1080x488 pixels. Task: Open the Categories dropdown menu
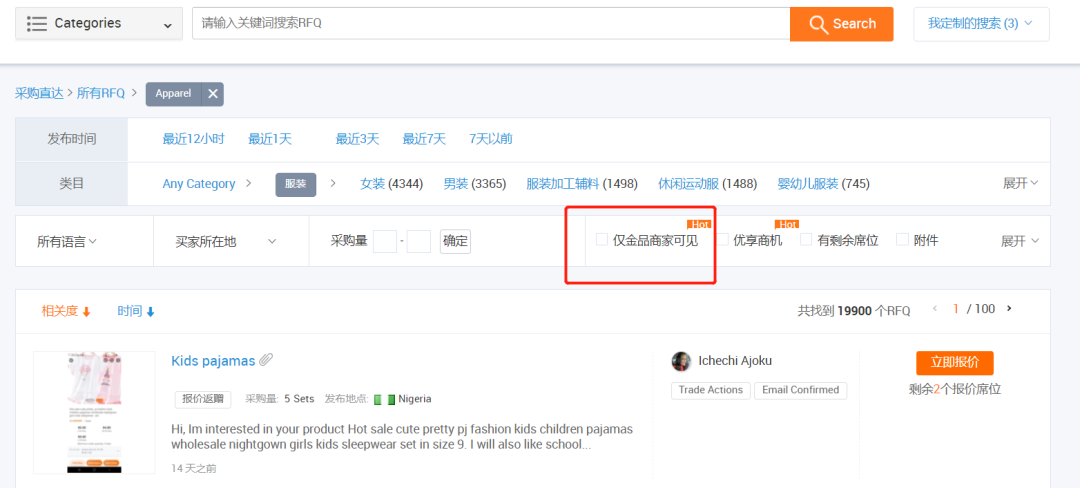coord(99,24)
